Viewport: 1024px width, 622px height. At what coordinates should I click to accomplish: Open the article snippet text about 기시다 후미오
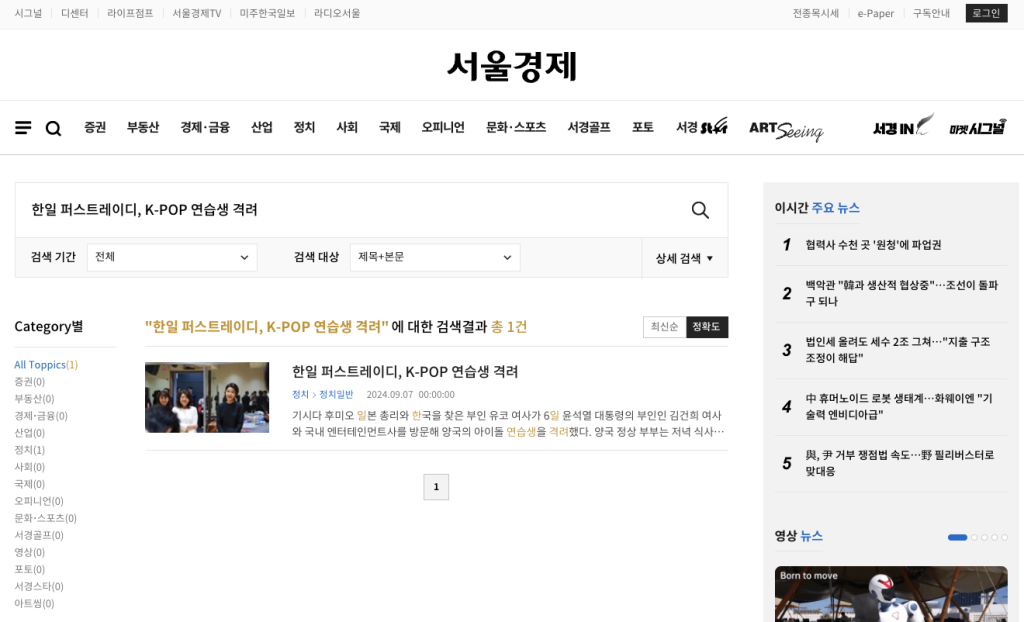pyautogui.click(x=508, y=423)
